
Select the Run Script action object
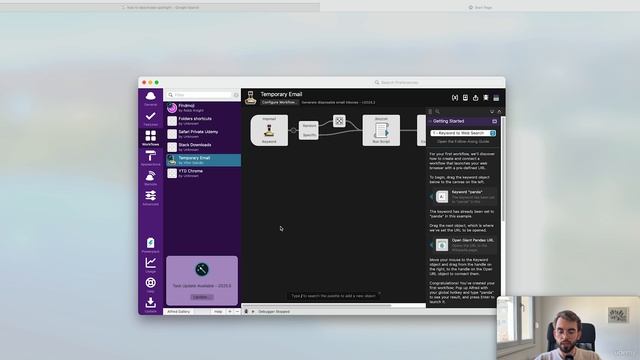coord(381,130)
